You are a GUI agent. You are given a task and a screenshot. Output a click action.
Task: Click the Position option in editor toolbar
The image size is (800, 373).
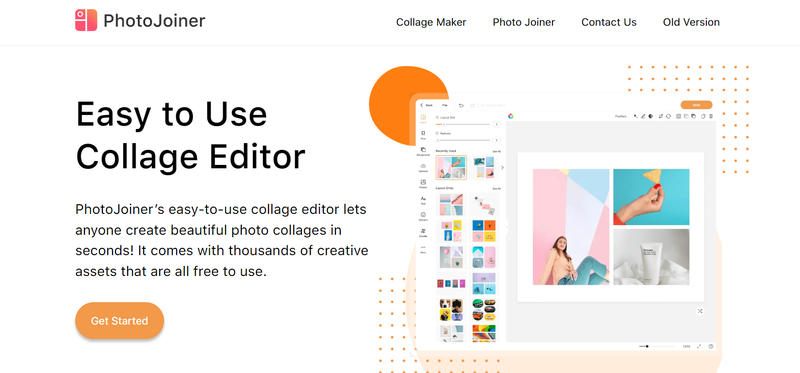(621, 116)
